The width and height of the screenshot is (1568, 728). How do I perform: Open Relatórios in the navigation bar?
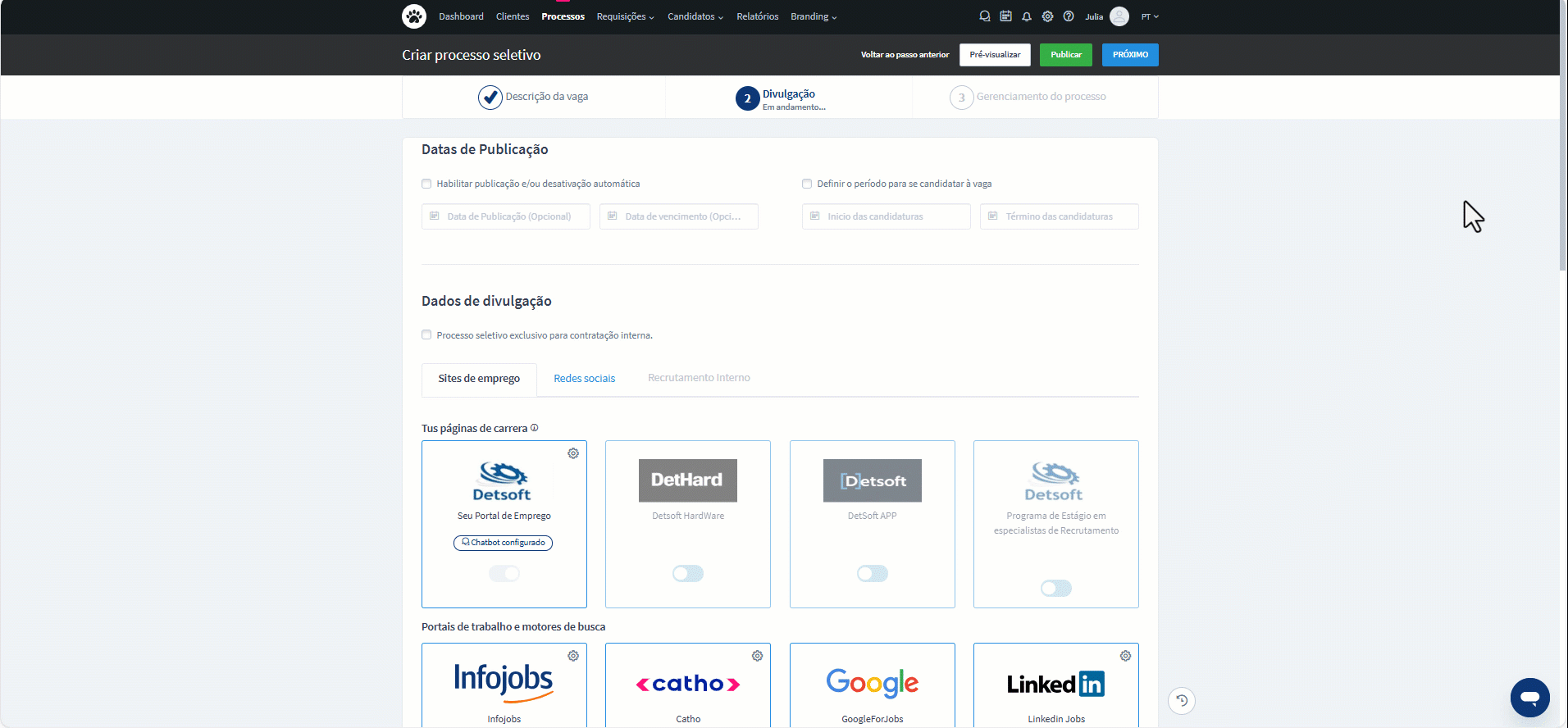click(757, 16)
